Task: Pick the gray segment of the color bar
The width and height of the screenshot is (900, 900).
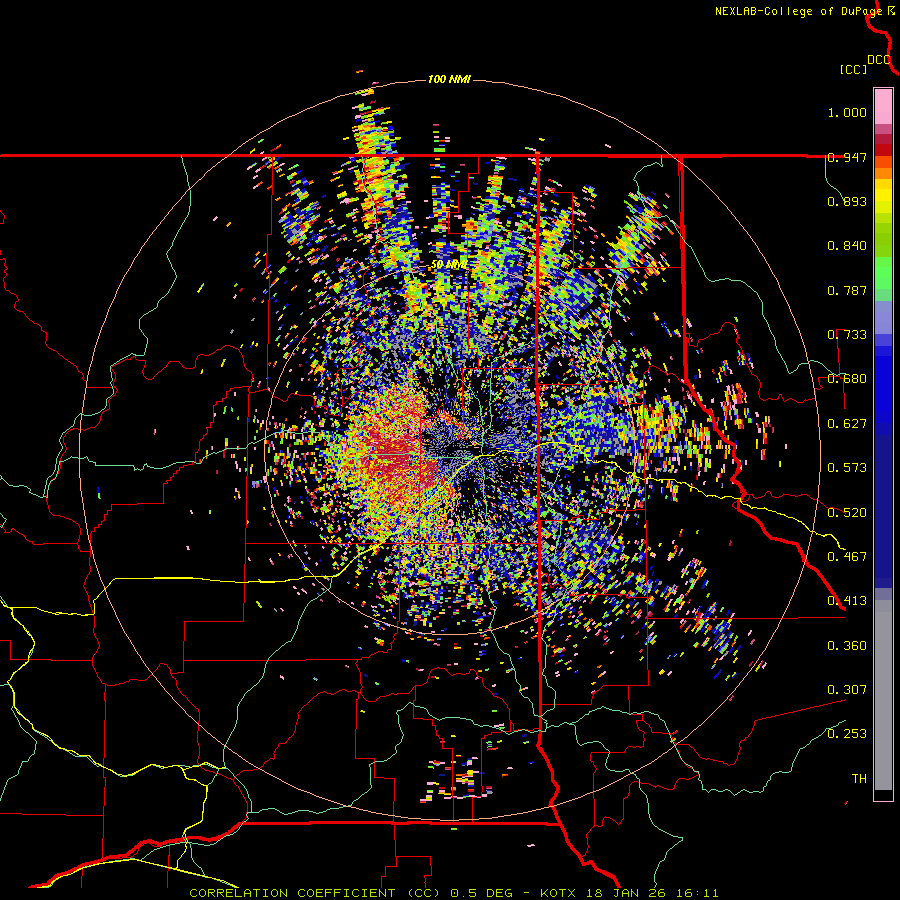Action: pyautogui.click(x=883, y=695)
